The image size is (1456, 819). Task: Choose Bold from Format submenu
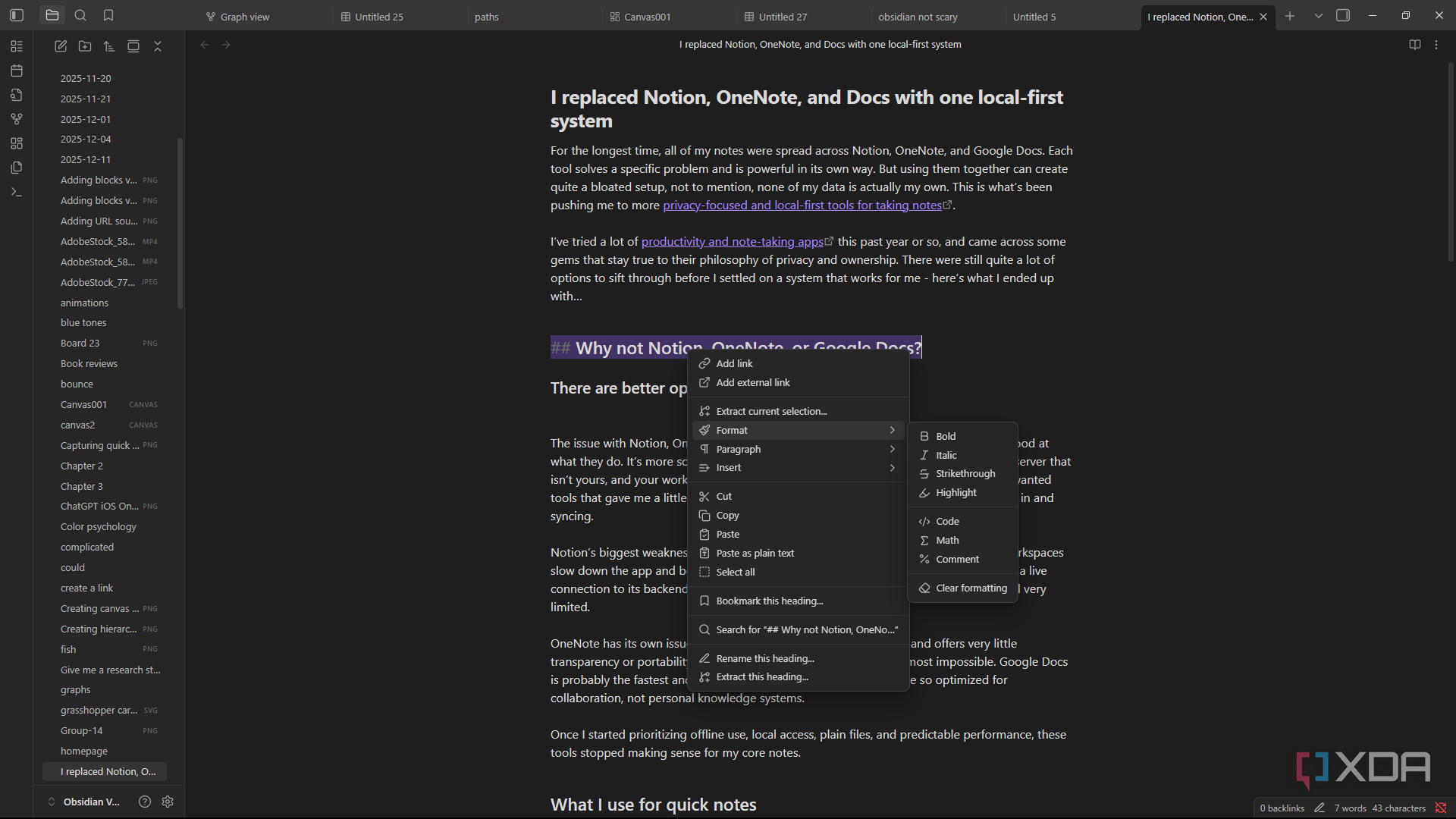pyautogui.click(x=962, y=436)
